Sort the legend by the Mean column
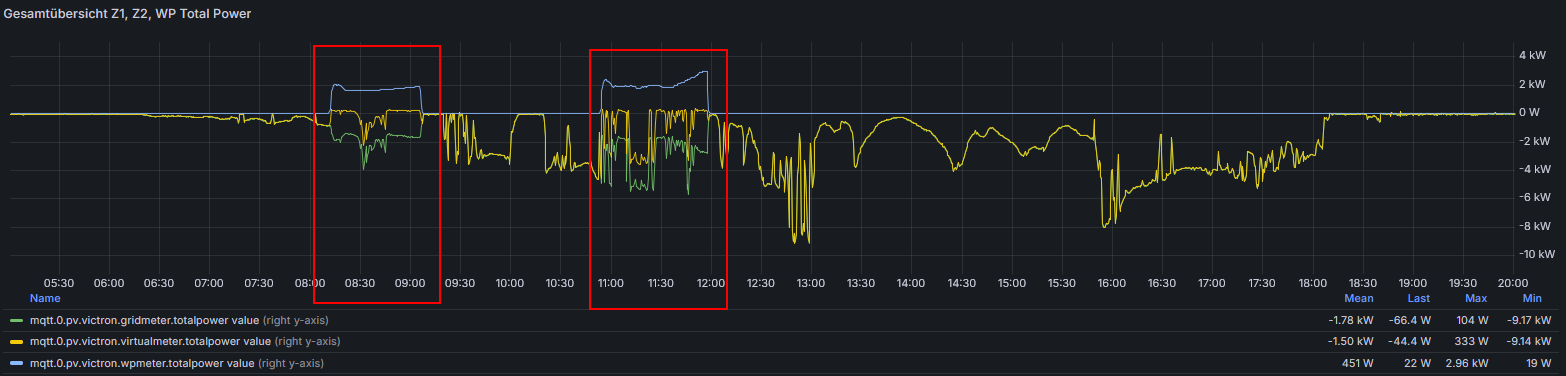 [x=1358, y=298]
